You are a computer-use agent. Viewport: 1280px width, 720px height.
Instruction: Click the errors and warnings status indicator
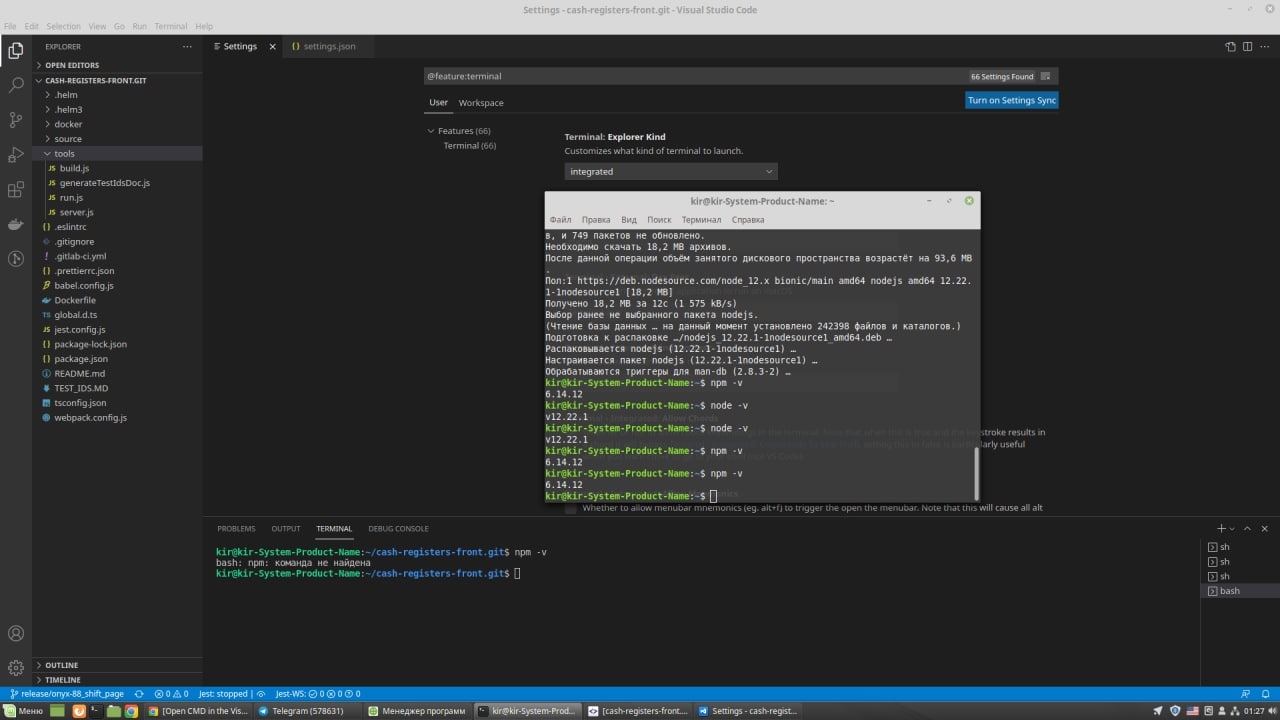(171, 694)
